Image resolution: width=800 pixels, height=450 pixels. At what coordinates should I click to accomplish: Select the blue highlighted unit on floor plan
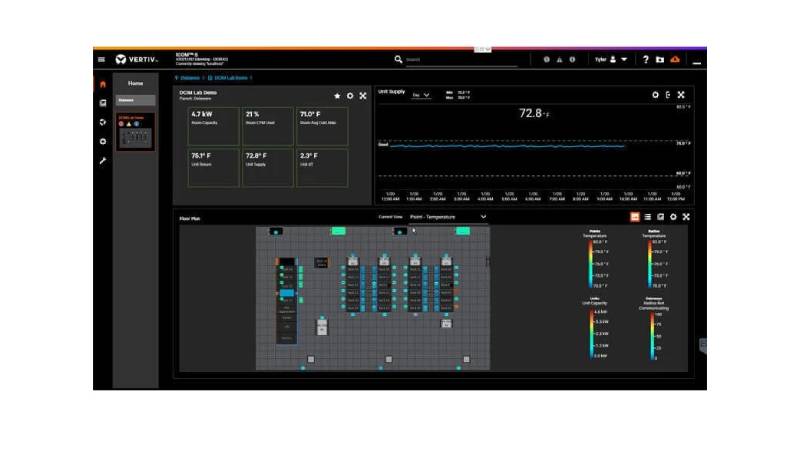click(287, 293)
